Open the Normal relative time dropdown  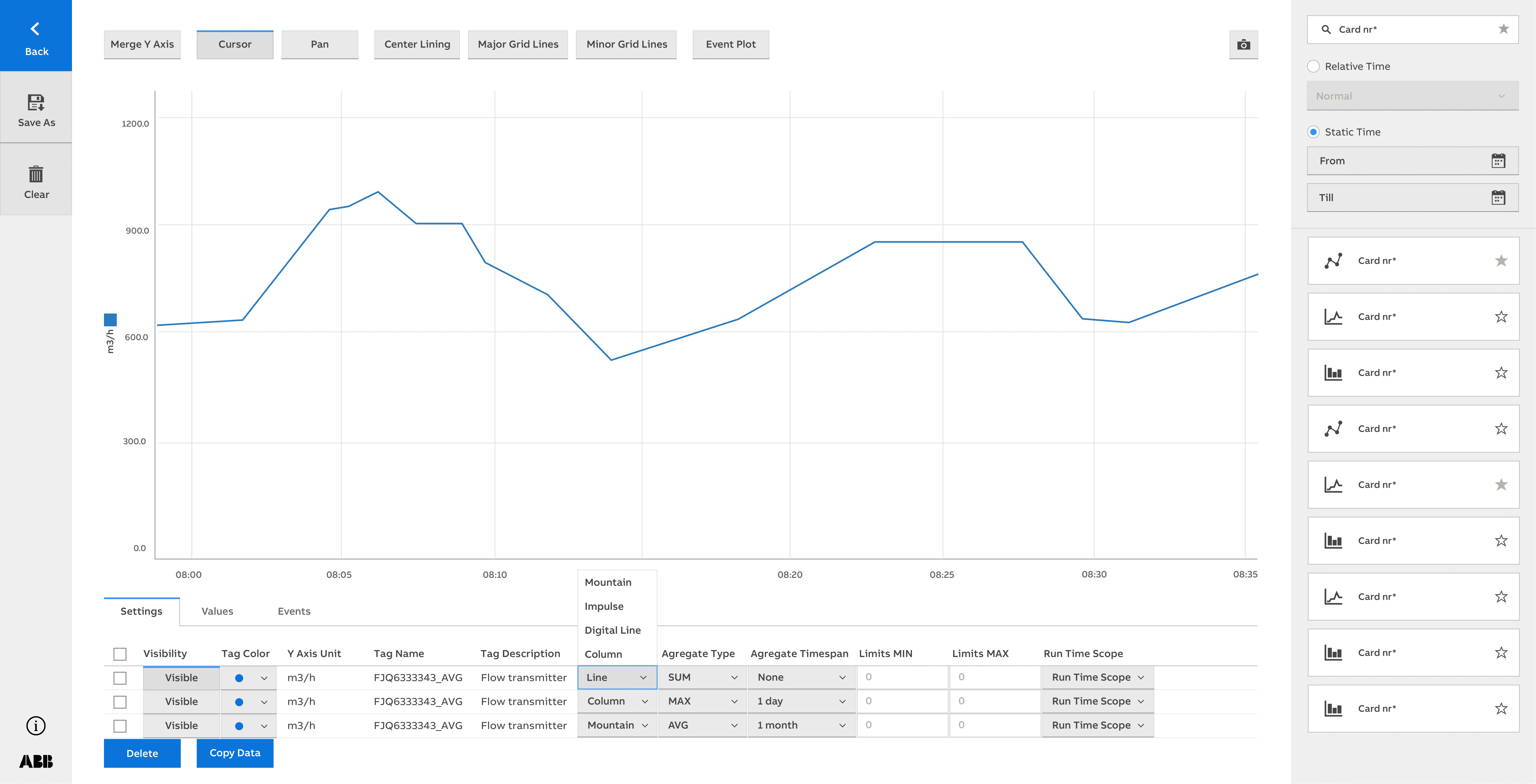click(x=1412, y=96)
